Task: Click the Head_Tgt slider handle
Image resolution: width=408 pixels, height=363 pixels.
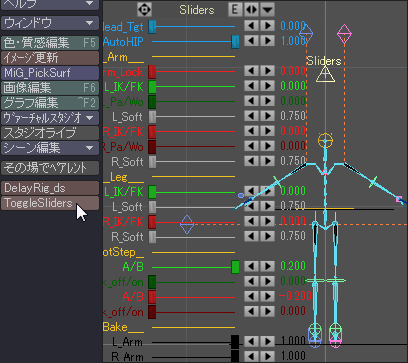Action: [x=152, y=27]
